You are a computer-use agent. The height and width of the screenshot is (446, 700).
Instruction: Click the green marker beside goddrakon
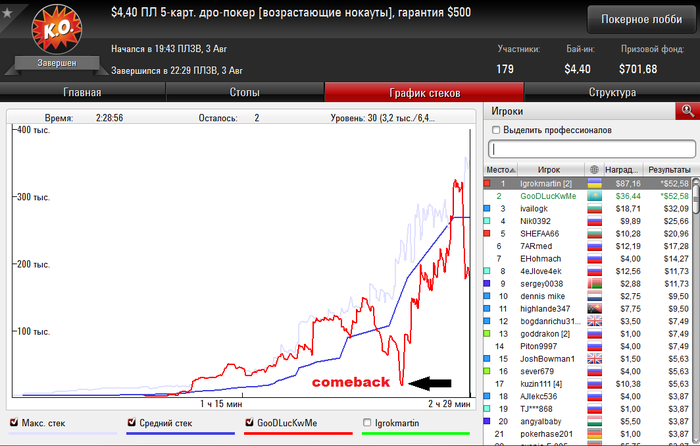(x=487, y=333)
